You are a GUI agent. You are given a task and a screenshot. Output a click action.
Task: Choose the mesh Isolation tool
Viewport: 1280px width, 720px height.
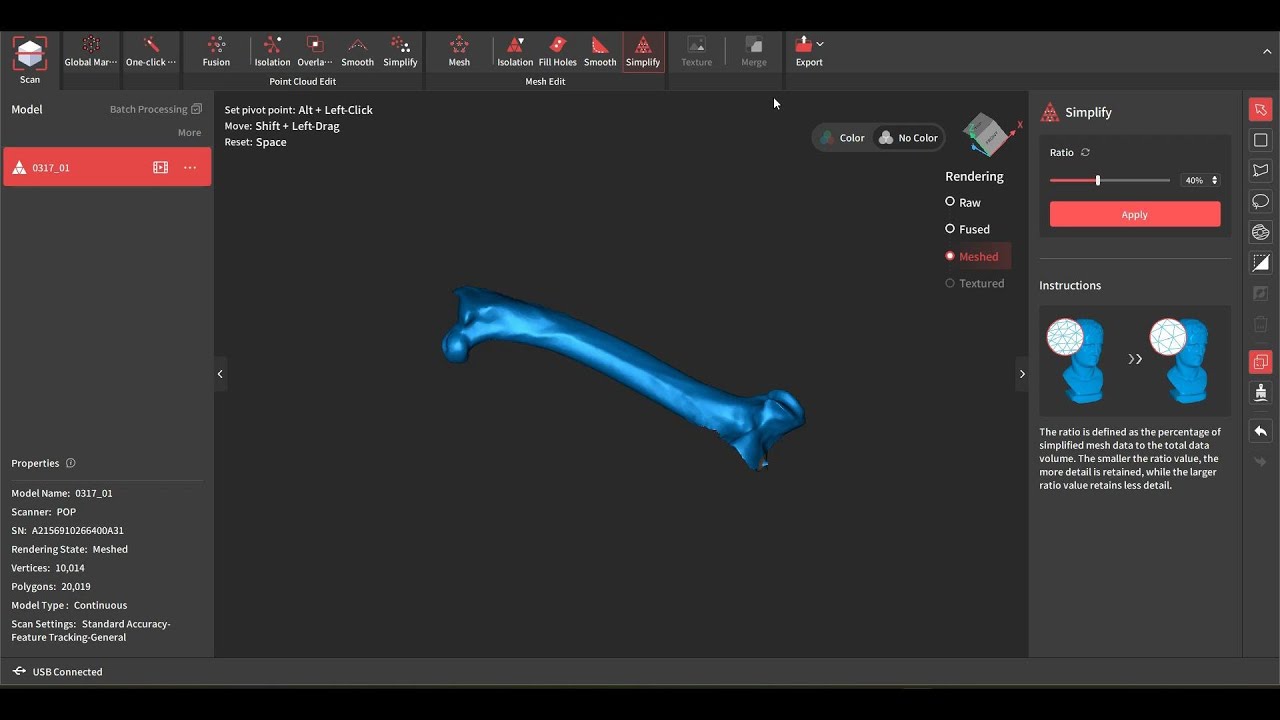tap(515, 52)
